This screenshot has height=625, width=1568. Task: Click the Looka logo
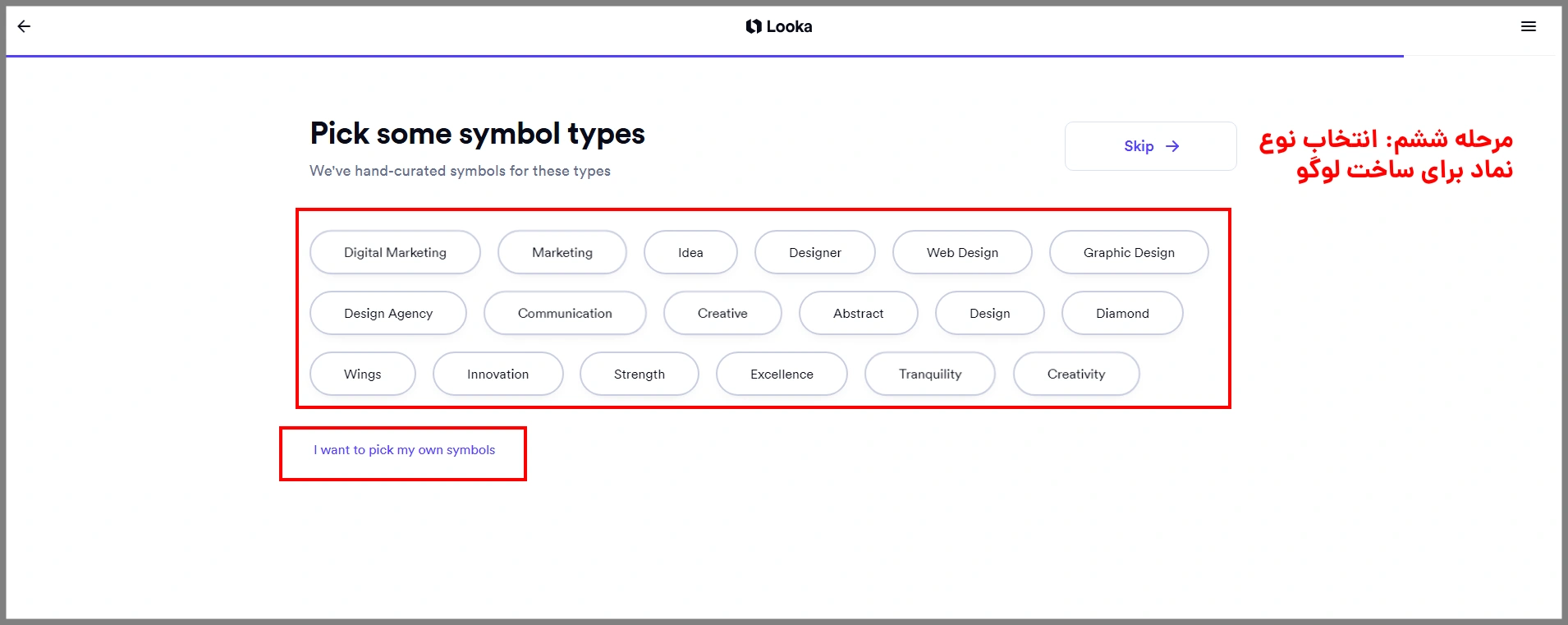pos(779,26)
